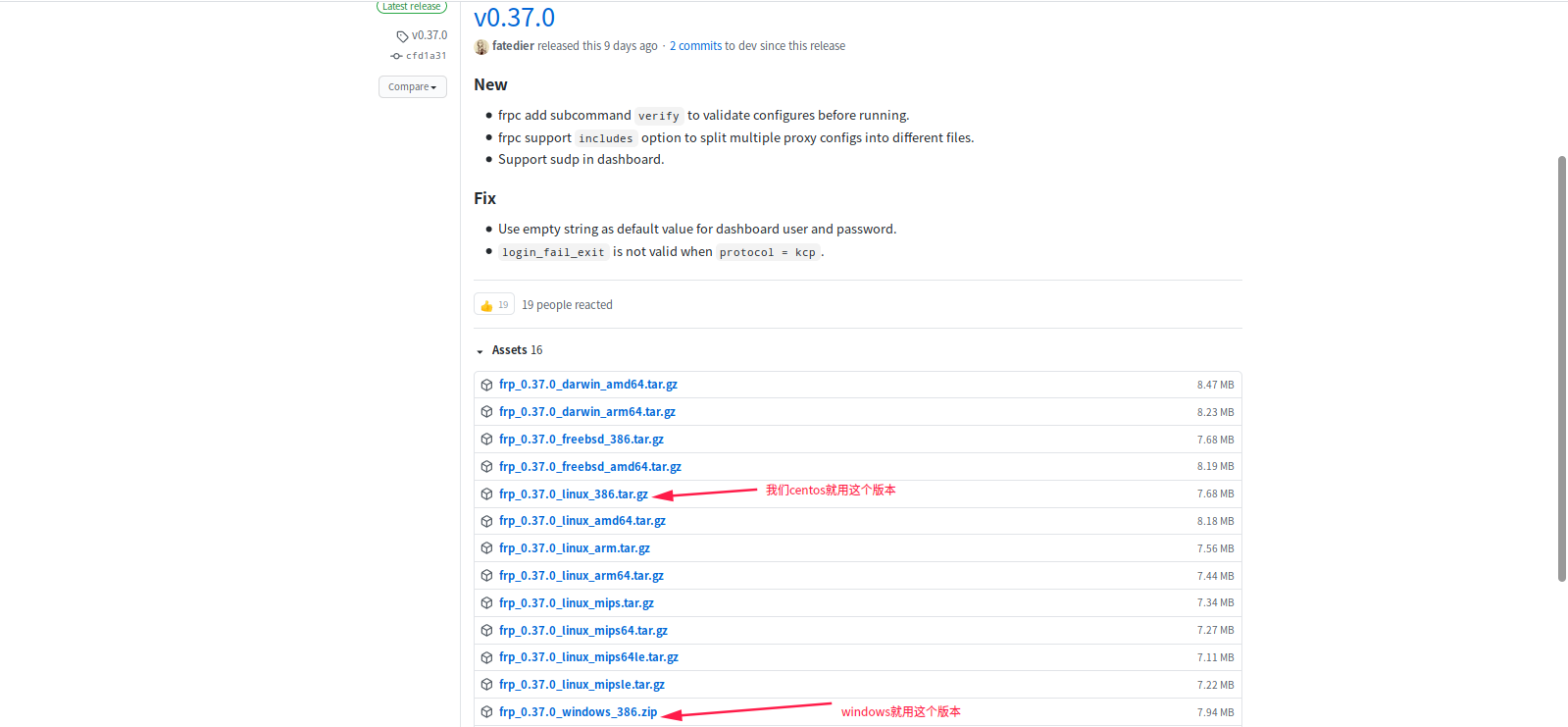Screen dimensions: 1568x727
Task: Open the 2 commits link
Action: 695,46
